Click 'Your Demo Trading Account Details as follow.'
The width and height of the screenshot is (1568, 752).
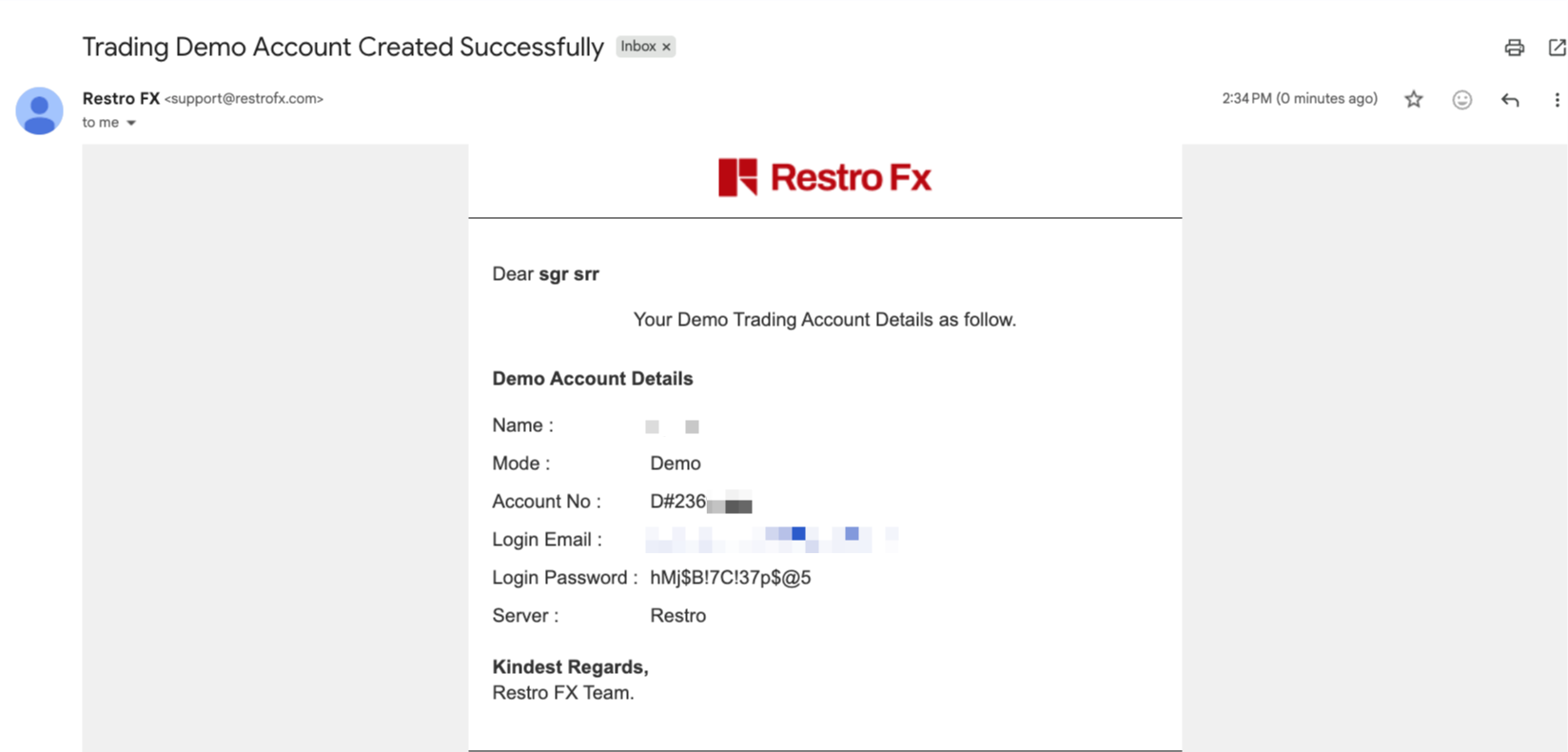(x=825, y=320)
